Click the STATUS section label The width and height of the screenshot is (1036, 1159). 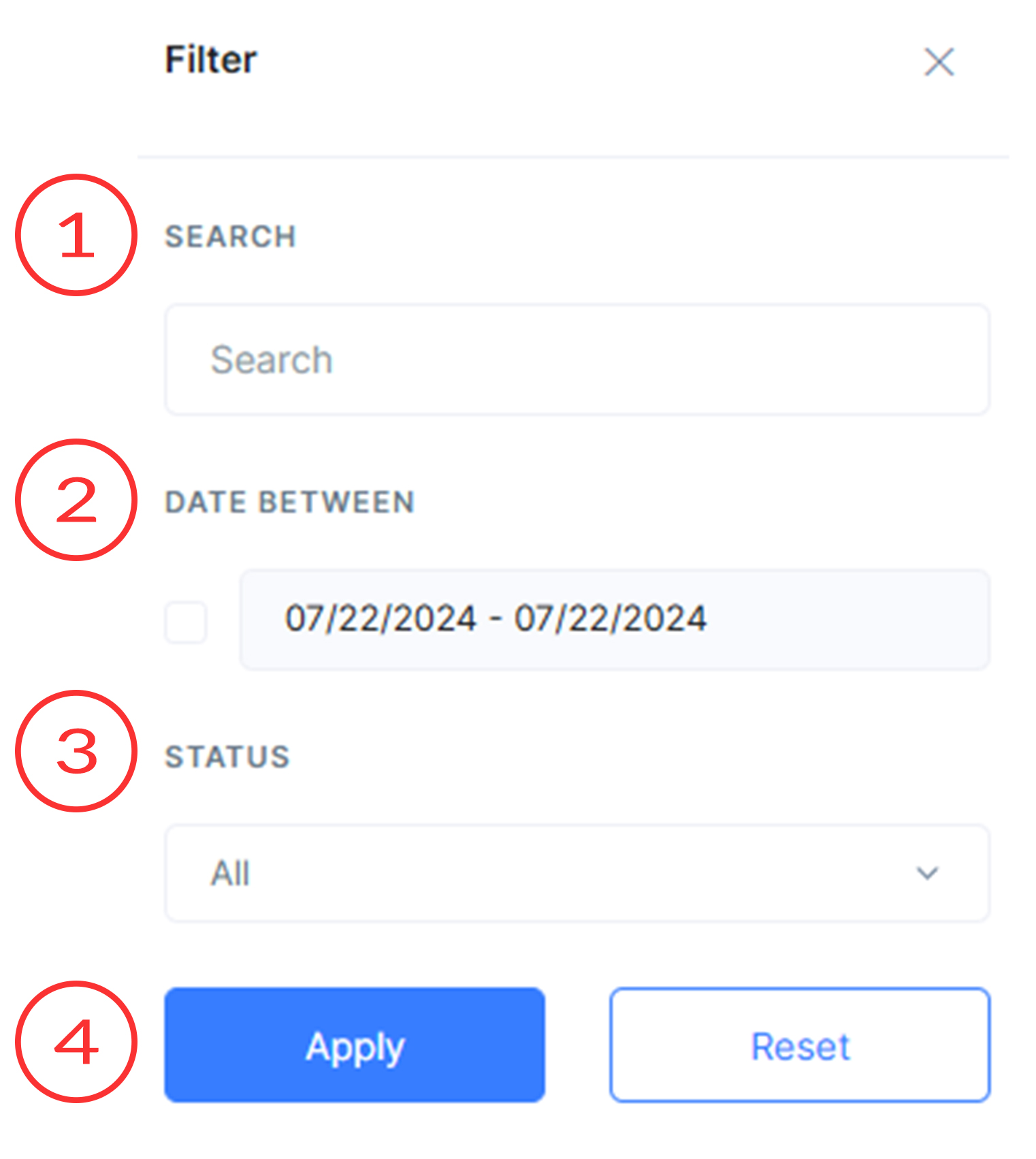coord(227,757)
